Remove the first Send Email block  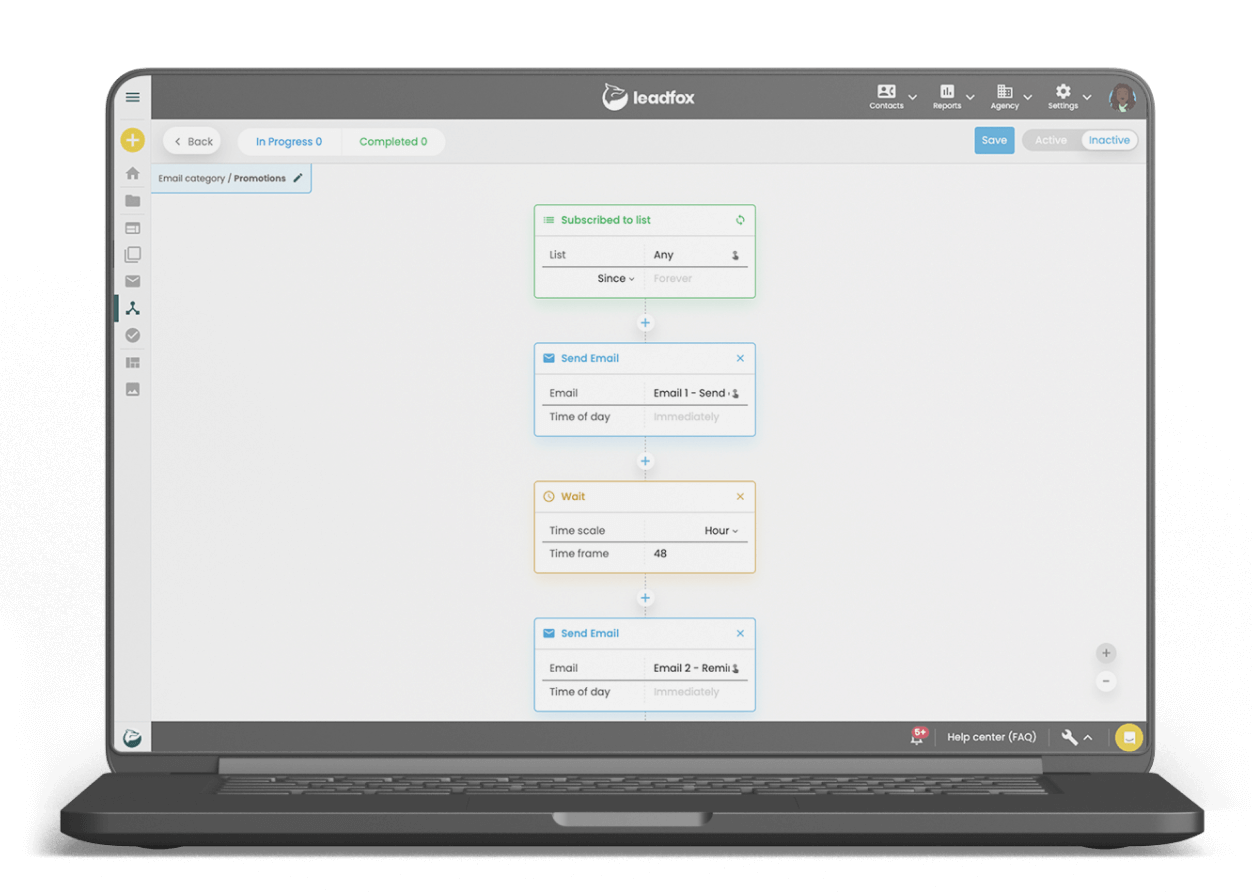tap(740, 358)
